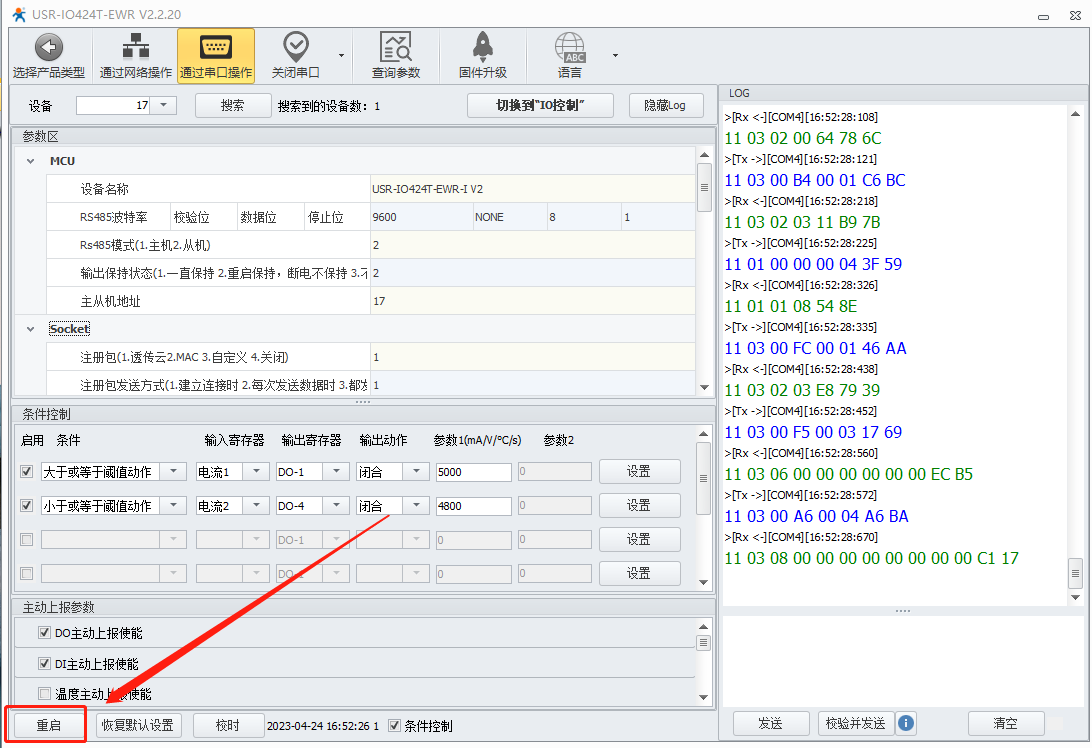Open the 闭合 action dropdown in DO-1 row
The image size is (1092, 748).
coord(416,472)
